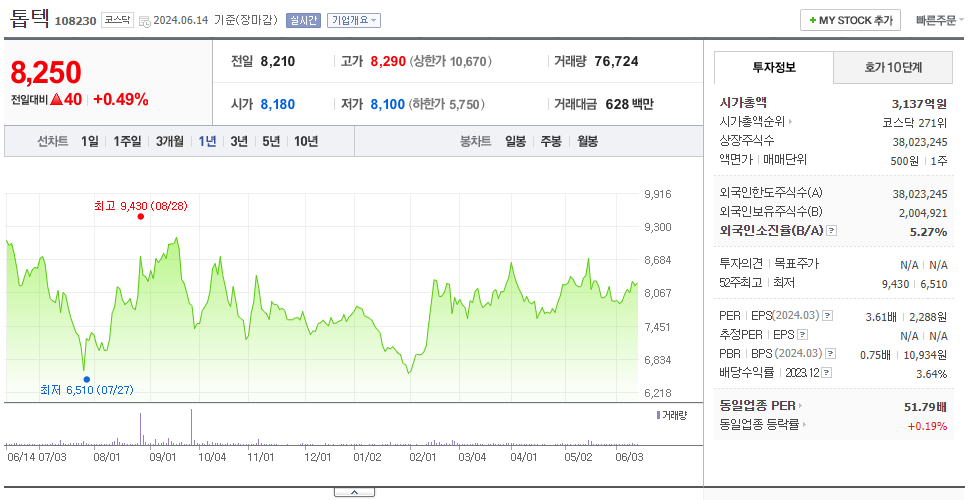This screenshot has width=968, height=500.
Task: Click the 시가총액 value 3,137억원
Action: (x=919, y=103)
